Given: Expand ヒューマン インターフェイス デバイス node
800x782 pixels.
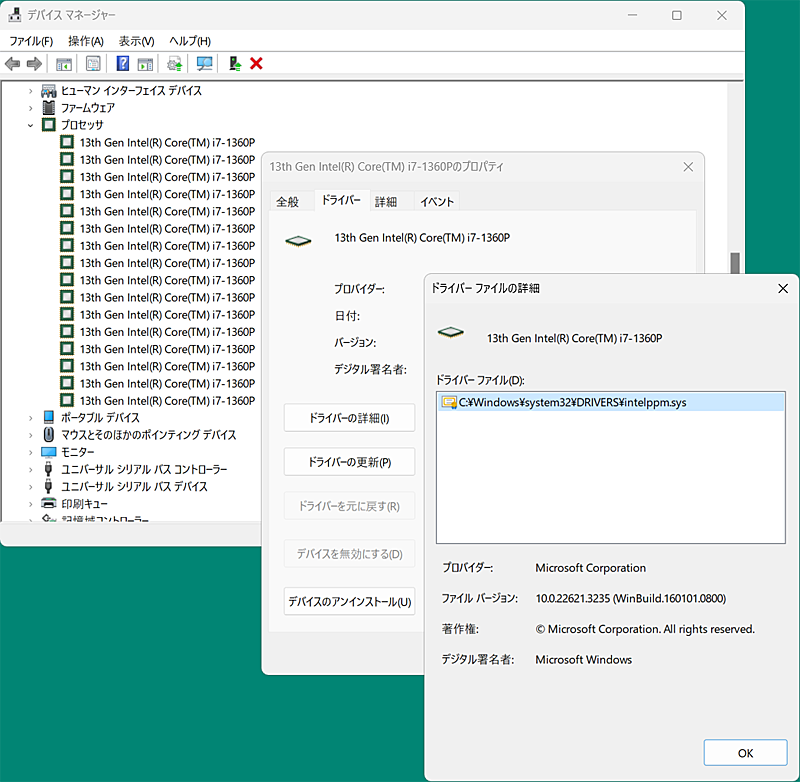Looking at the screenshot, I should pyautogui.click(x=31, y=91).
